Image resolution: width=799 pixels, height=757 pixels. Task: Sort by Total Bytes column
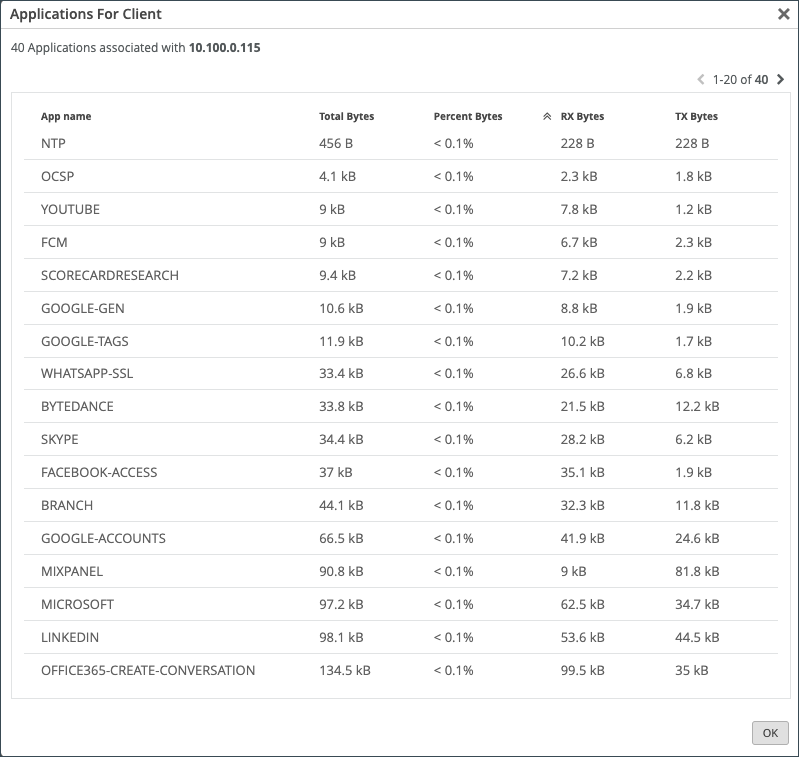pyautogui.click(x=347, y=116)
